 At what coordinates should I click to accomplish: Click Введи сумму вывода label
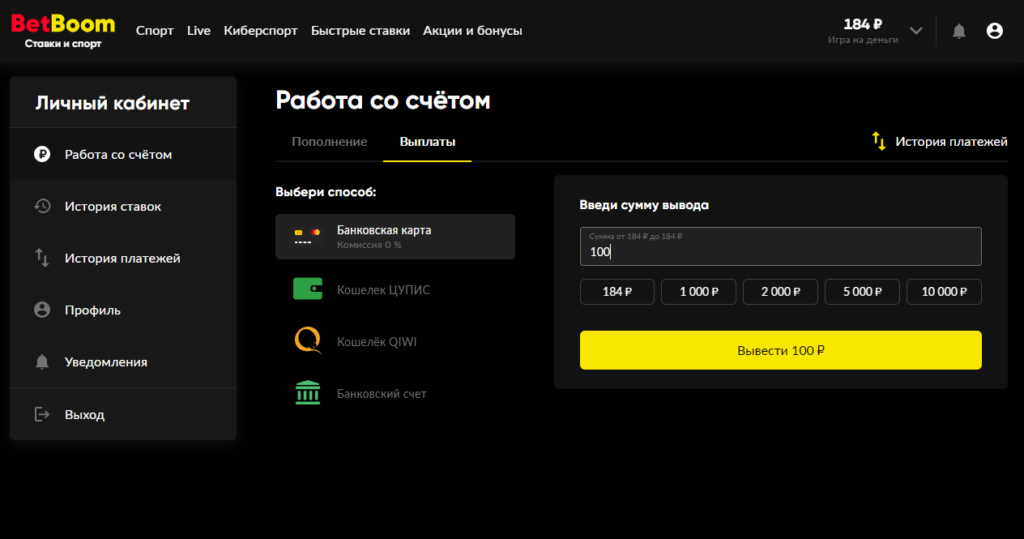tap(644, 205)
